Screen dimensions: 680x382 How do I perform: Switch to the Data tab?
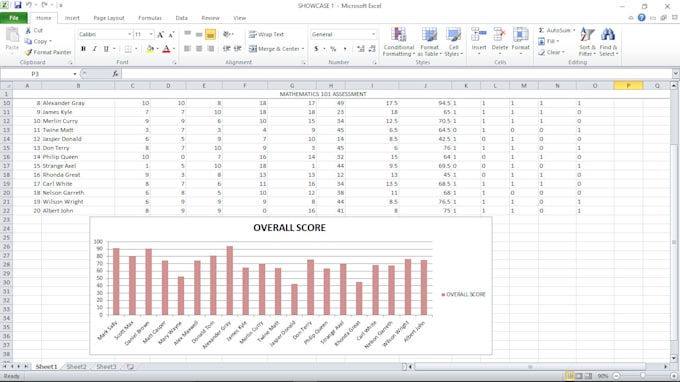coord(182,18)
